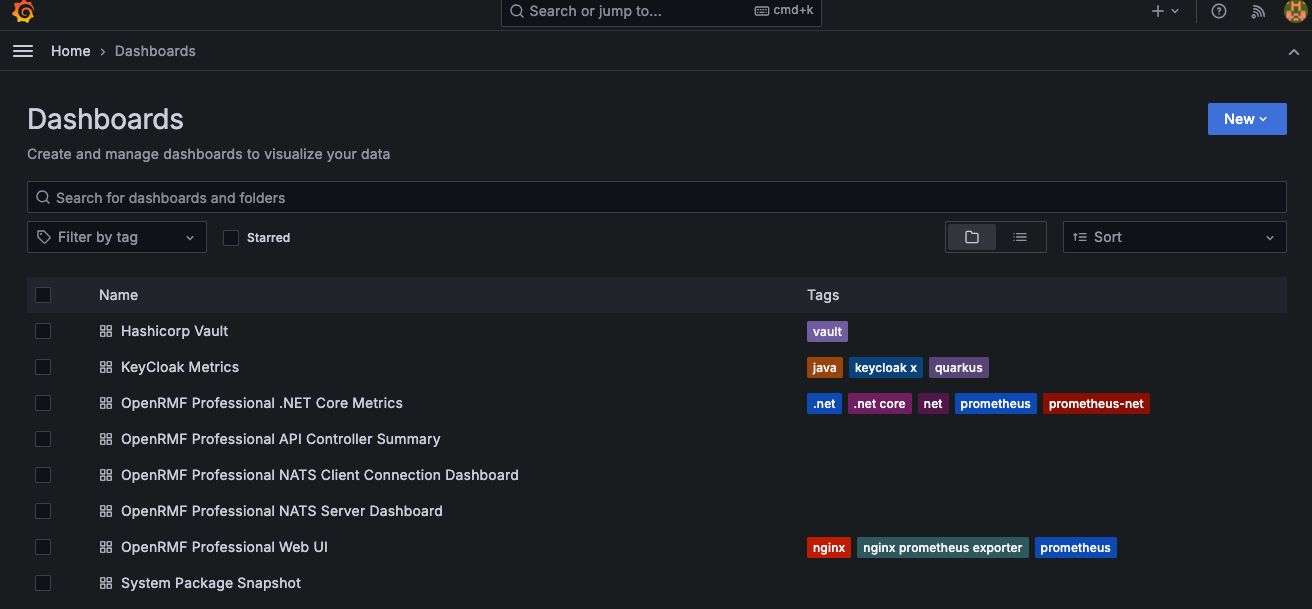The image size is (1312, 609).
Task: Check the Hashicorp Vault row checkbox
Action: pyautogui.click(x=43, y=331)
